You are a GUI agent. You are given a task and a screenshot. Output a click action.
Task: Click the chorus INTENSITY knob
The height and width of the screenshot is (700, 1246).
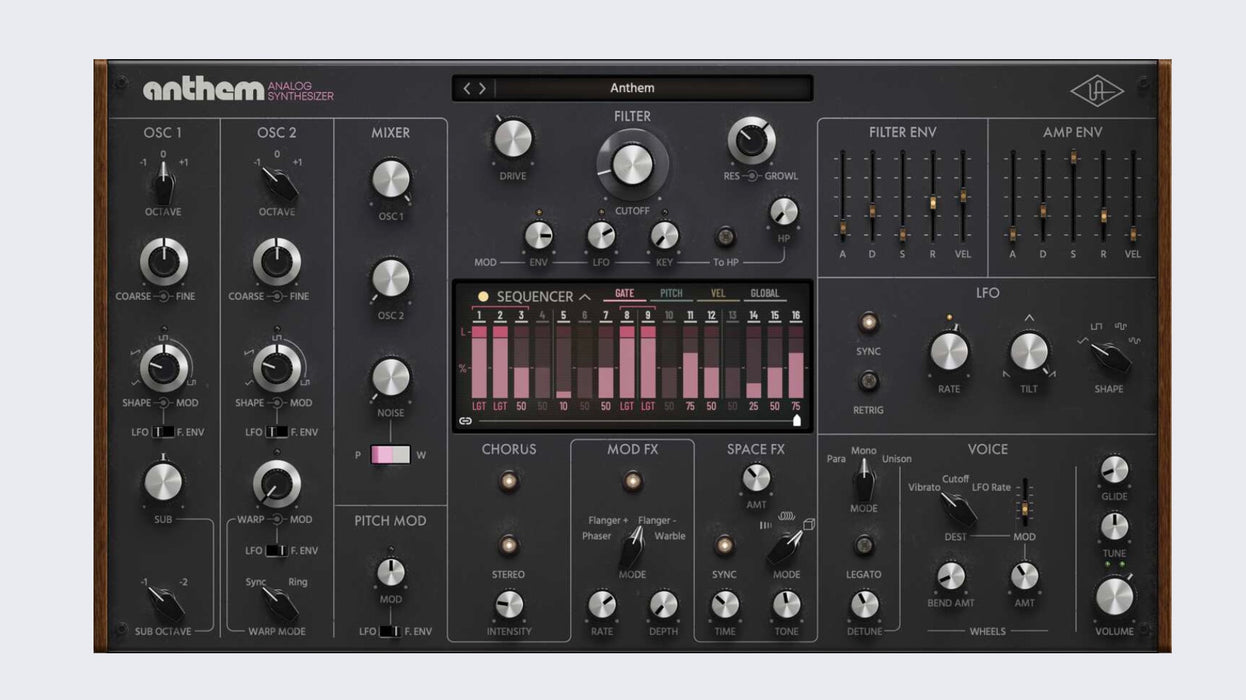tap(509, 604)
